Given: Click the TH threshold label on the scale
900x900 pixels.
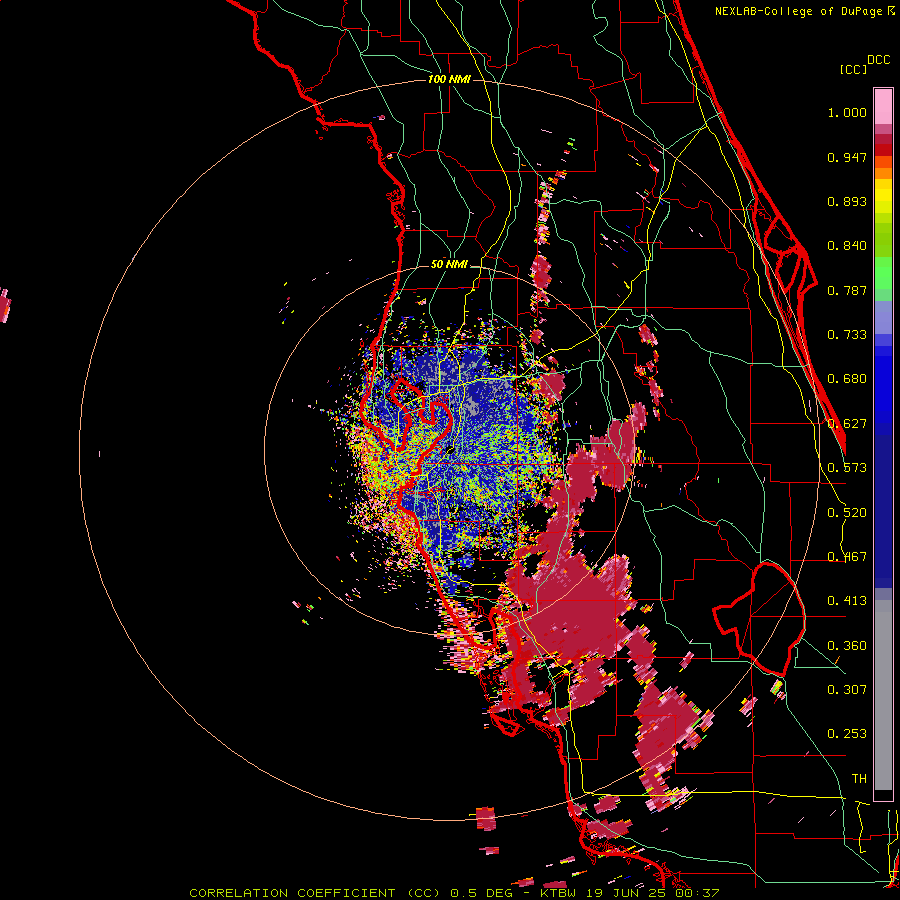Looking at the screenshot, I should click(x=859, y=779).
